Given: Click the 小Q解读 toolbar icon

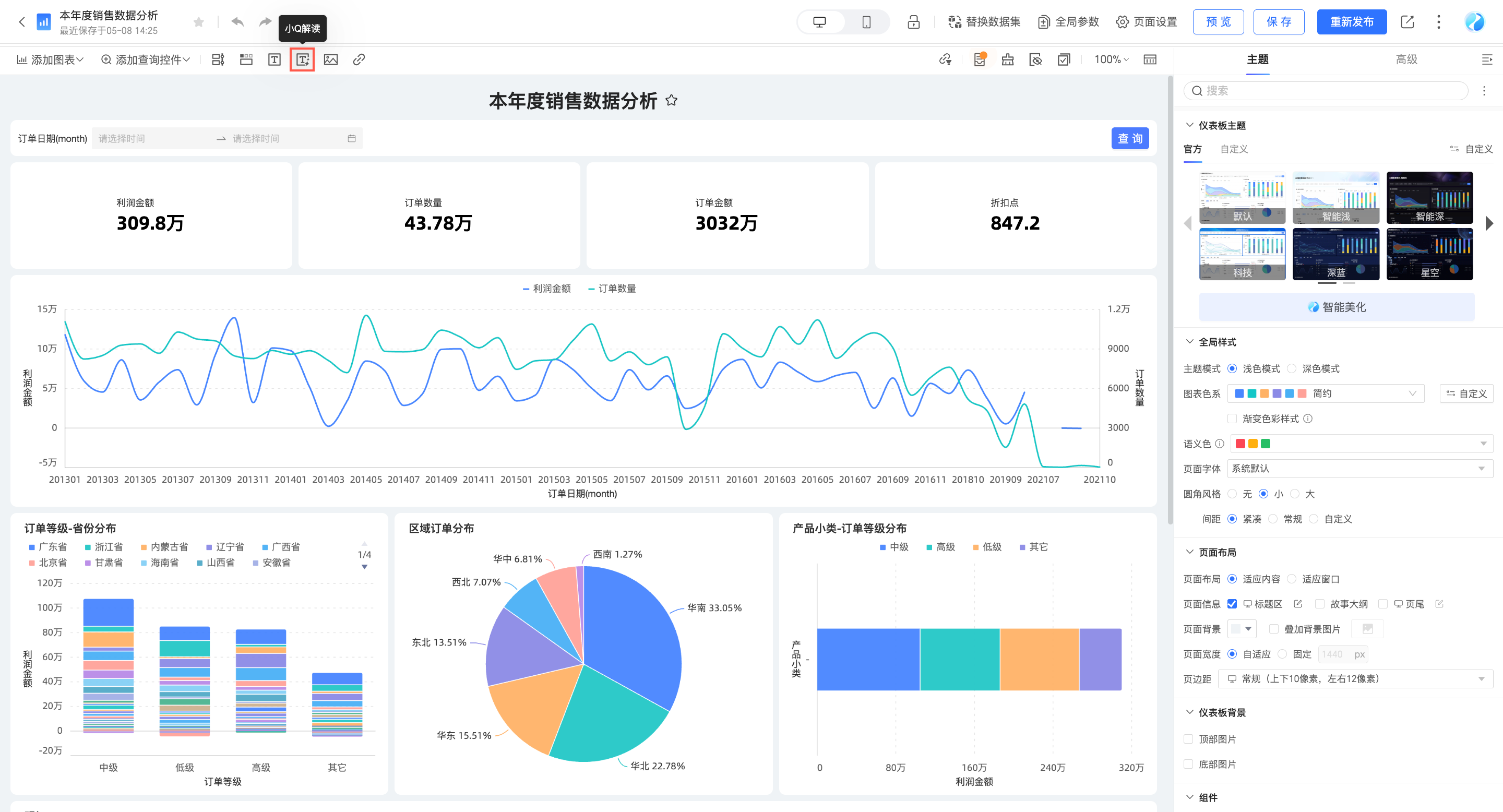Looking at the screenshot, I should pos(302,59).
